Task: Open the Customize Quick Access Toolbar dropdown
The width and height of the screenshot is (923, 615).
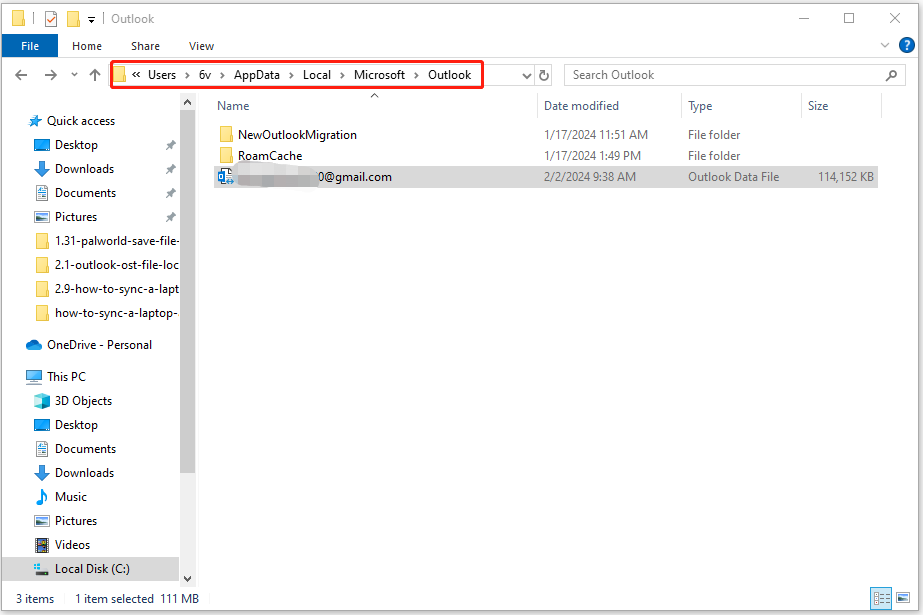Action: click(x=91, y=19)
